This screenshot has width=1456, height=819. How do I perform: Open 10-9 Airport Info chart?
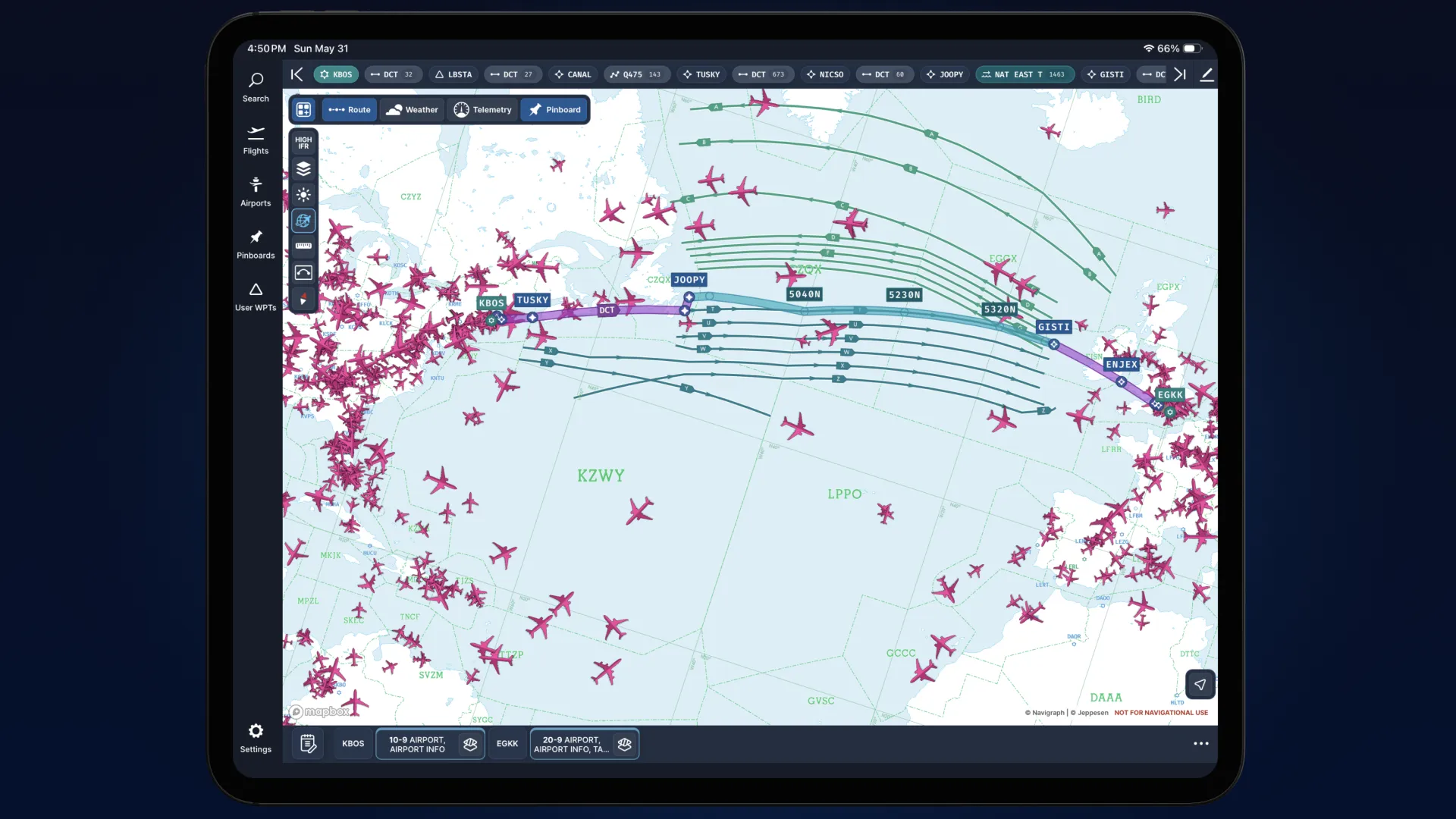tap(431, 744)
